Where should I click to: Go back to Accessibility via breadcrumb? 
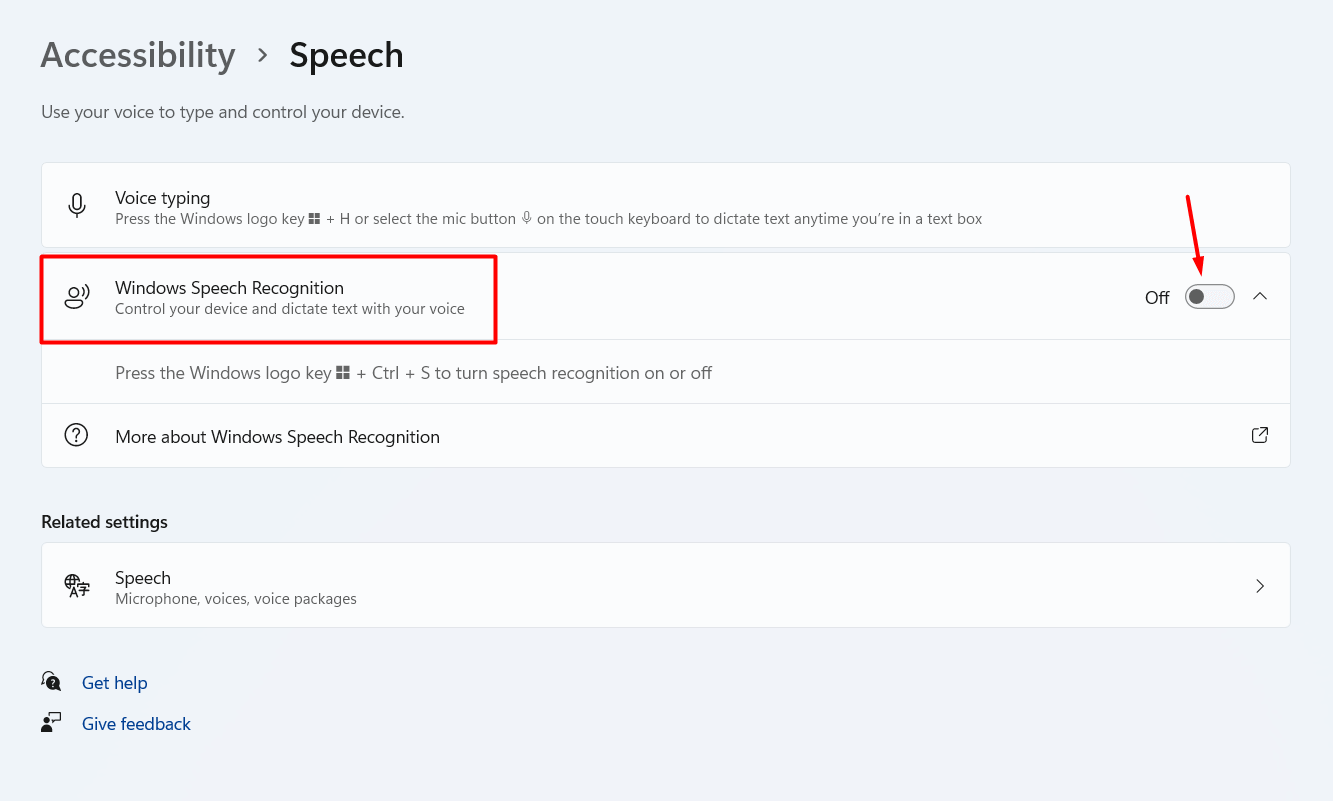click(x=138, y=55)
